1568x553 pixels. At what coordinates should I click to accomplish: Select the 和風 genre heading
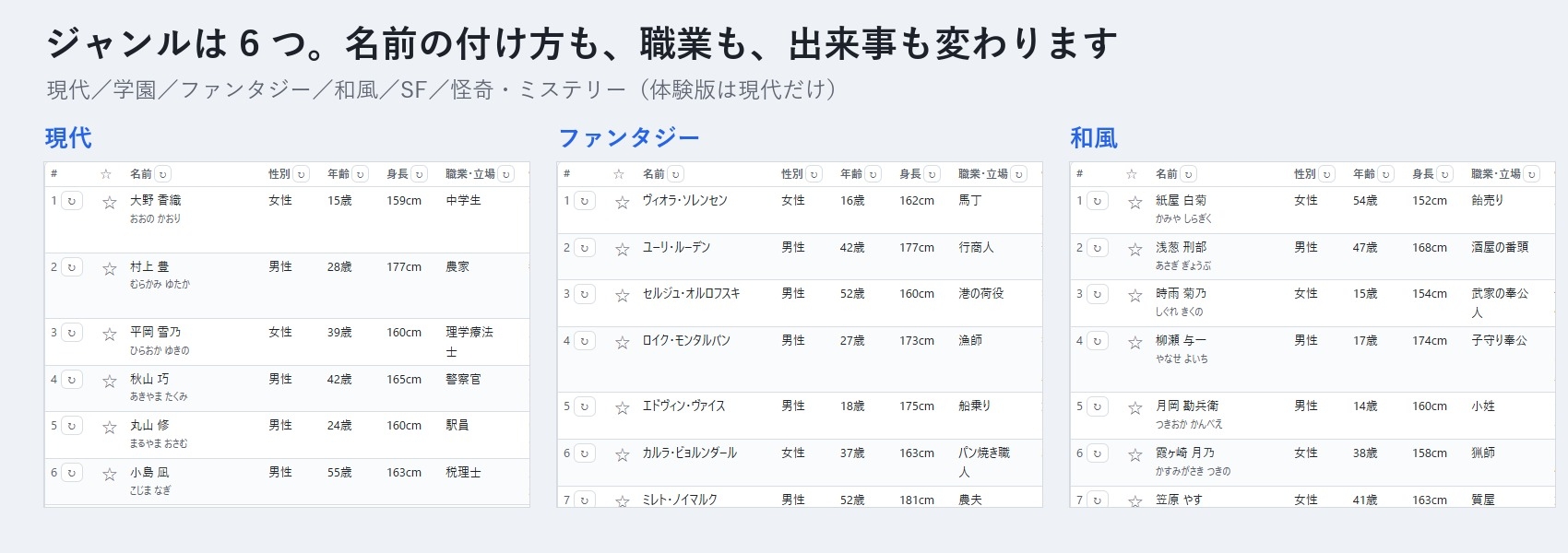tap(1094, 138)
